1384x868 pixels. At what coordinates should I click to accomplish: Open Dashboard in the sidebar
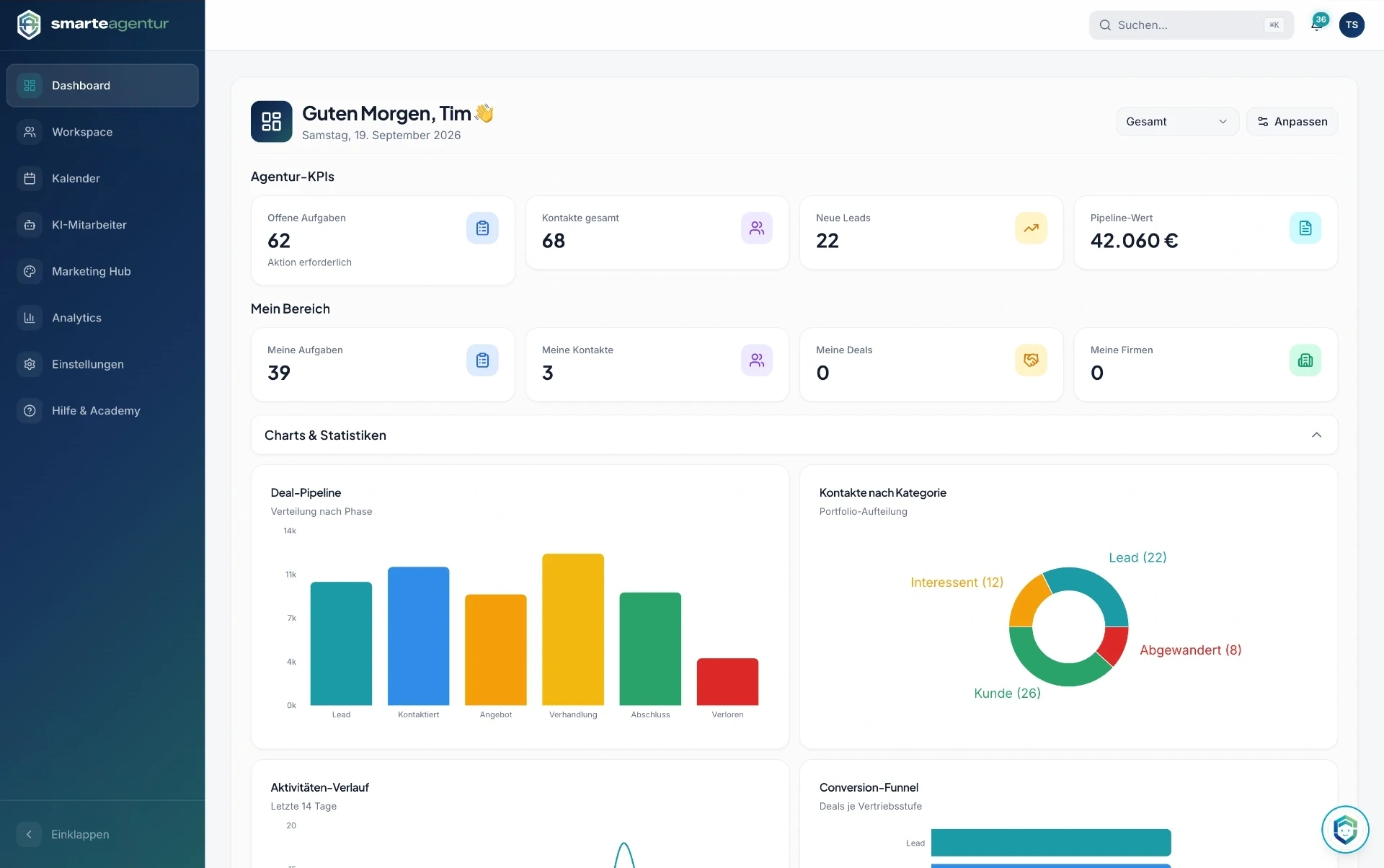tap(102, 85)
